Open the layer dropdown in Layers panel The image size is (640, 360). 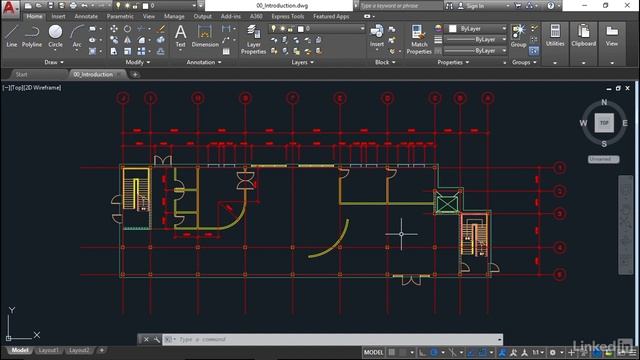[x=316, y=29]
